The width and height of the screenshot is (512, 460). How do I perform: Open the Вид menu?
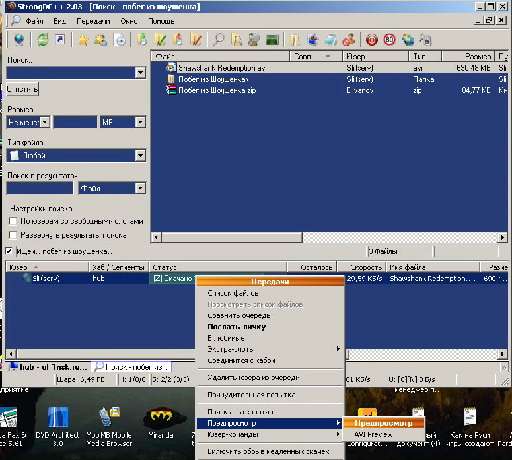click(59, 21)
